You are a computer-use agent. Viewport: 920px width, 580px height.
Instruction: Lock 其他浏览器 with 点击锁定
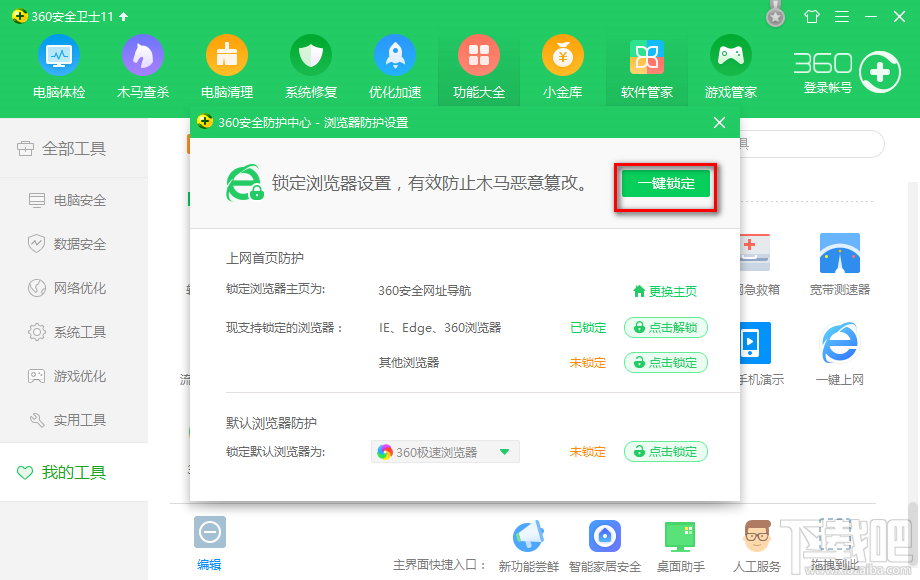tap(666, 362)
